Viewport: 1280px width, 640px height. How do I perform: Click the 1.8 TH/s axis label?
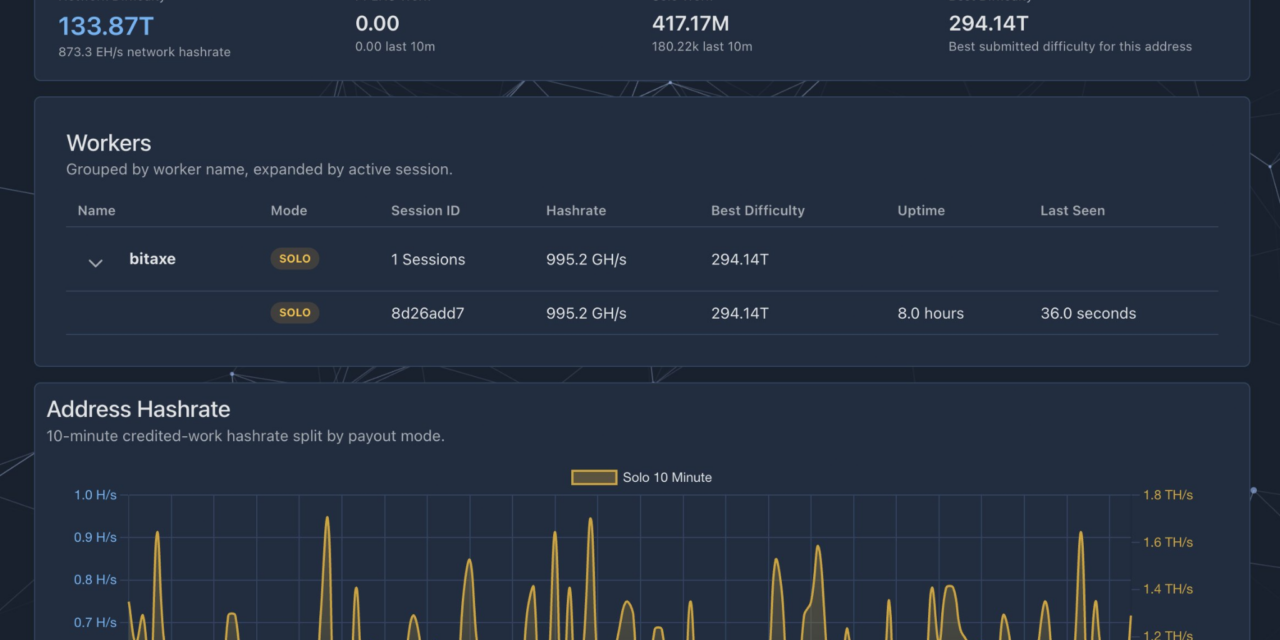tap(1168, 495)
